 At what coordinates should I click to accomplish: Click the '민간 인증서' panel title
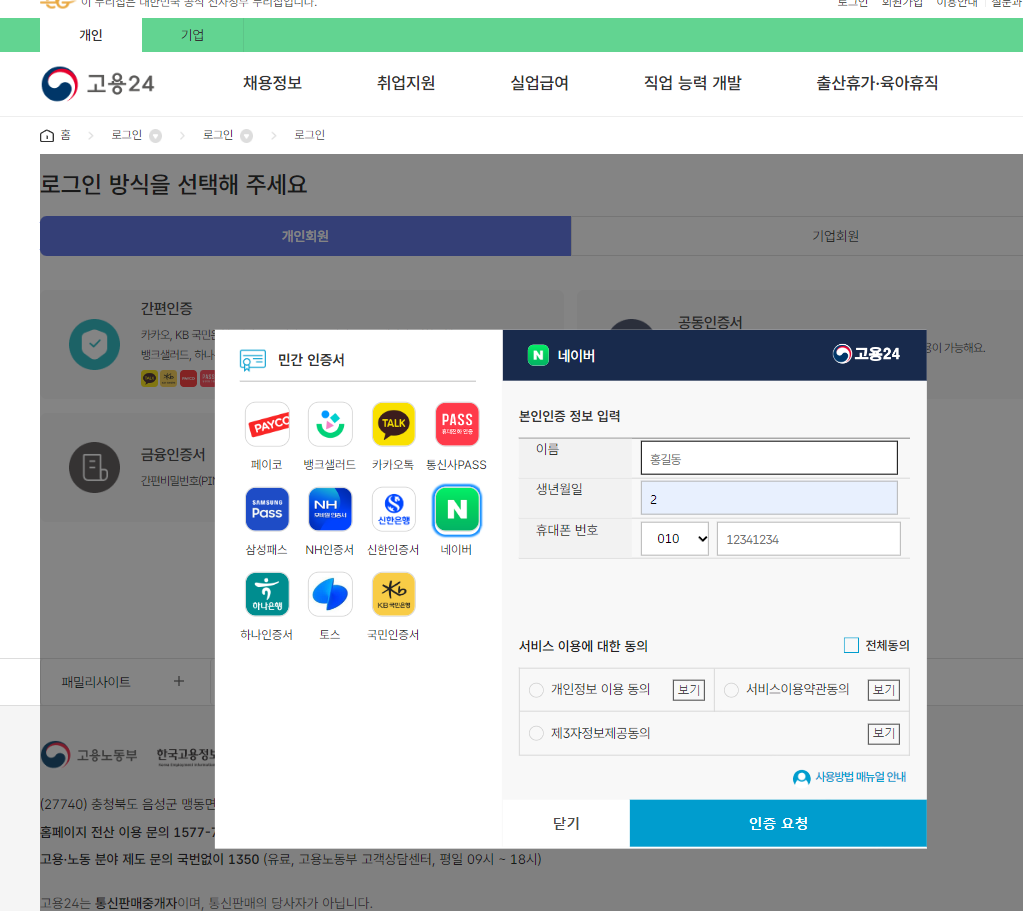coord(311,360)
